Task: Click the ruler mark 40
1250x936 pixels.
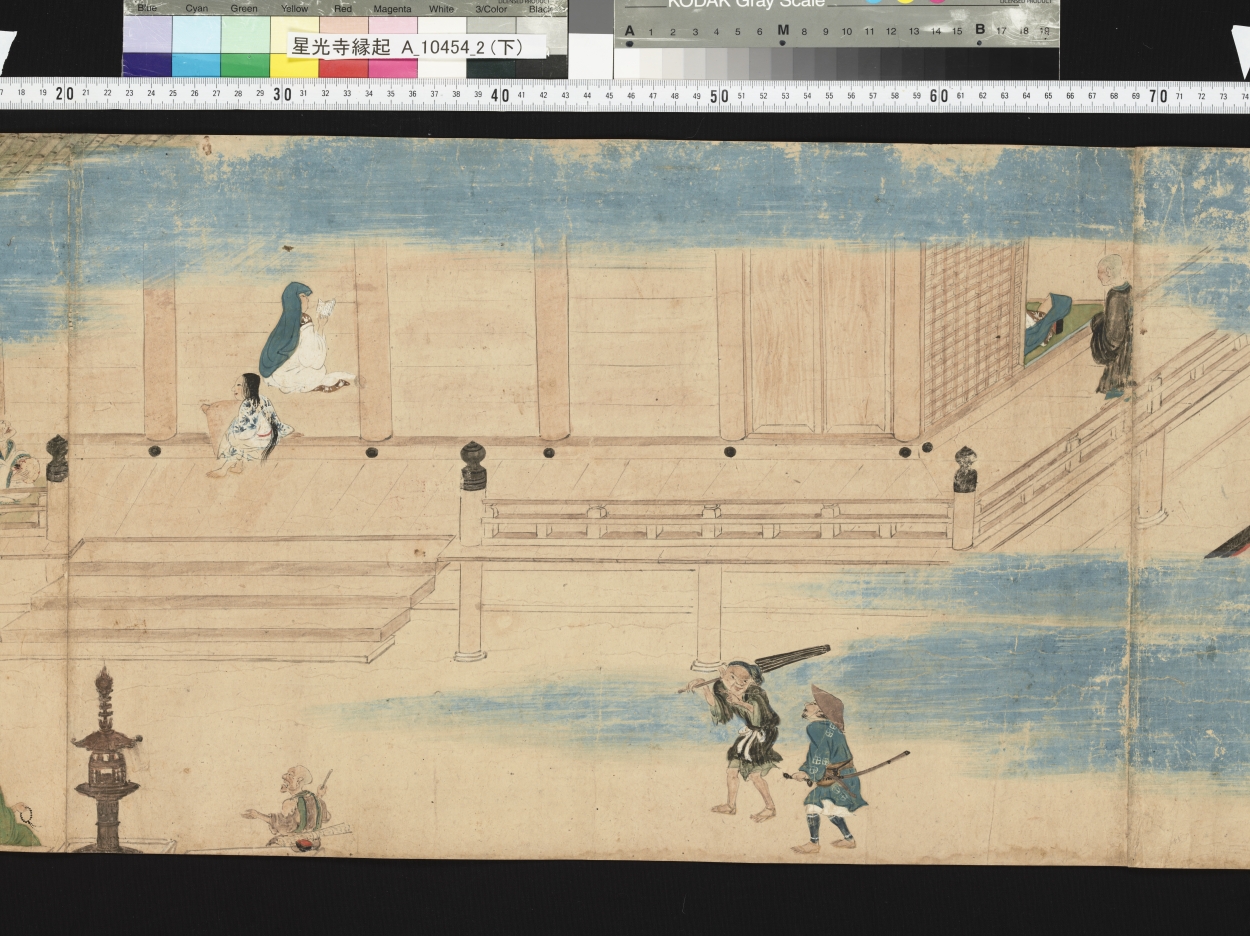Action: [x=500, y=95]
